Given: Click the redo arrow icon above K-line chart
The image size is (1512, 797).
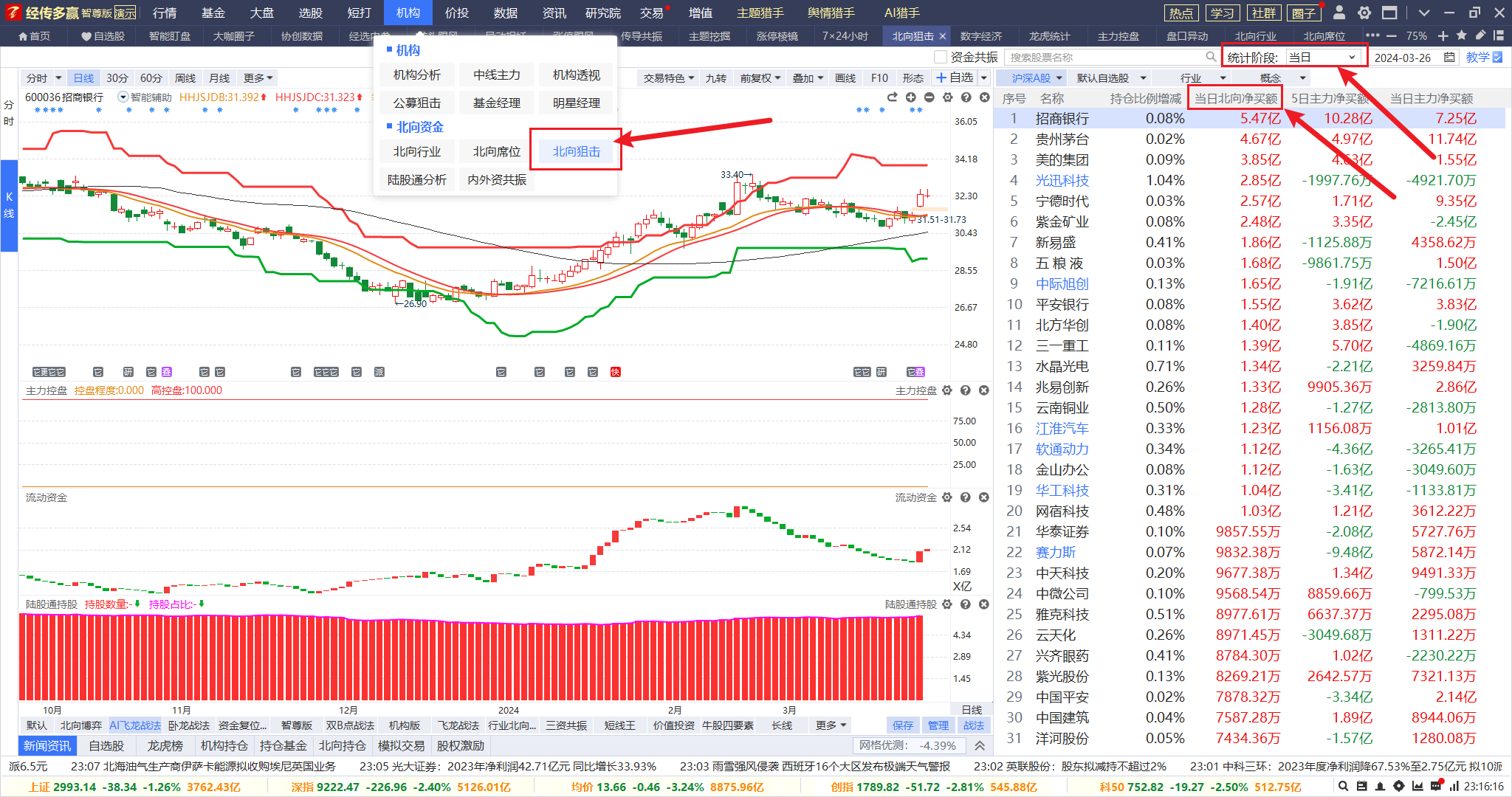Looking at the screenshot, I should 893,97.
